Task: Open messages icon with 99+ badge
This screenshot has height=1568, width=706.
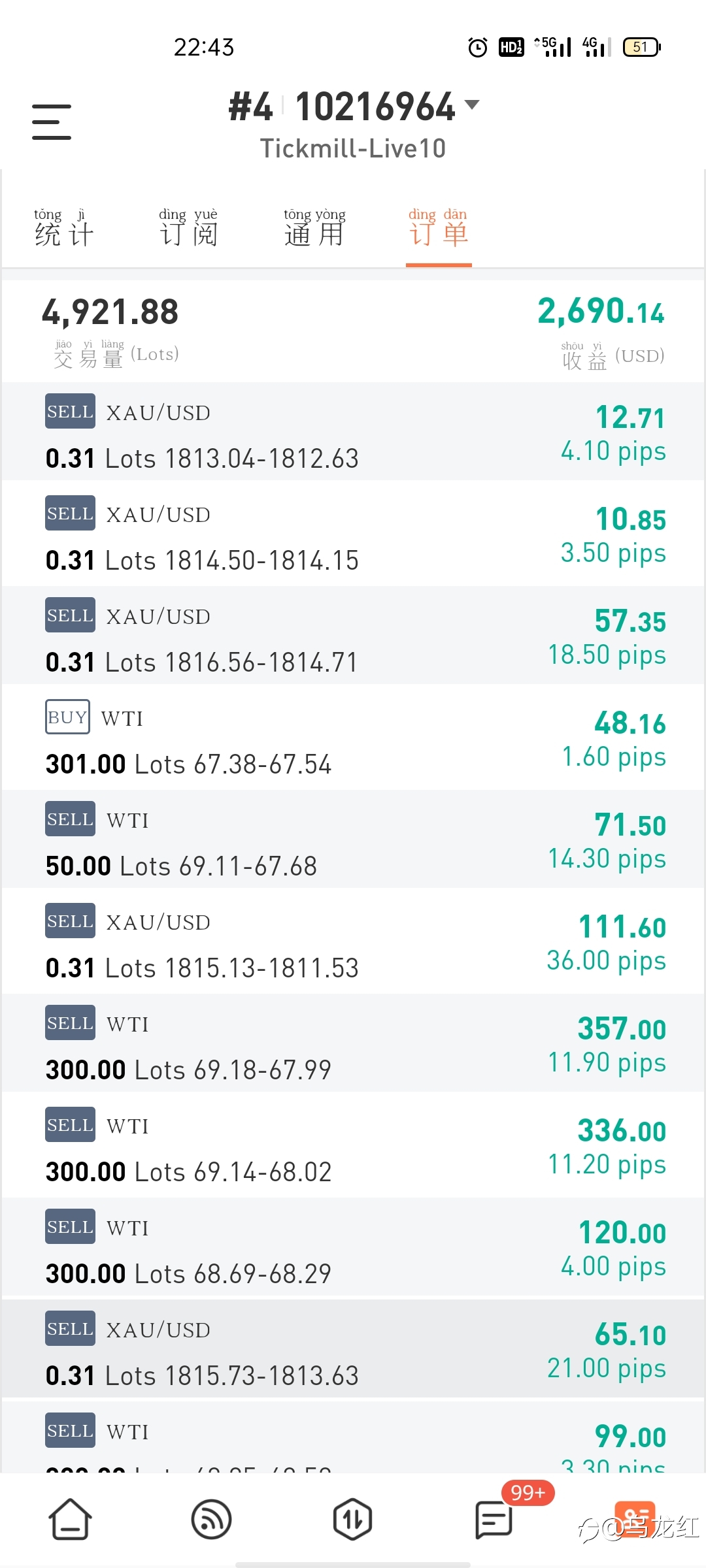Action: tap(494, 1519)
